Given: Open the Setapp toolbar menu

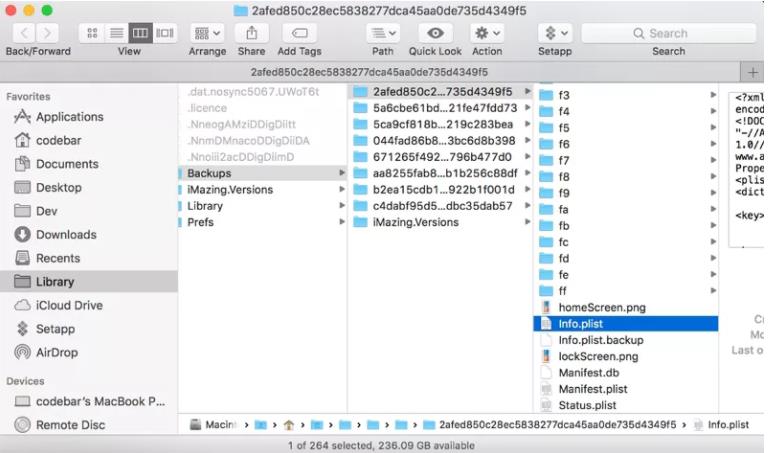Looking at the screenshot, I should pos(554,33).
